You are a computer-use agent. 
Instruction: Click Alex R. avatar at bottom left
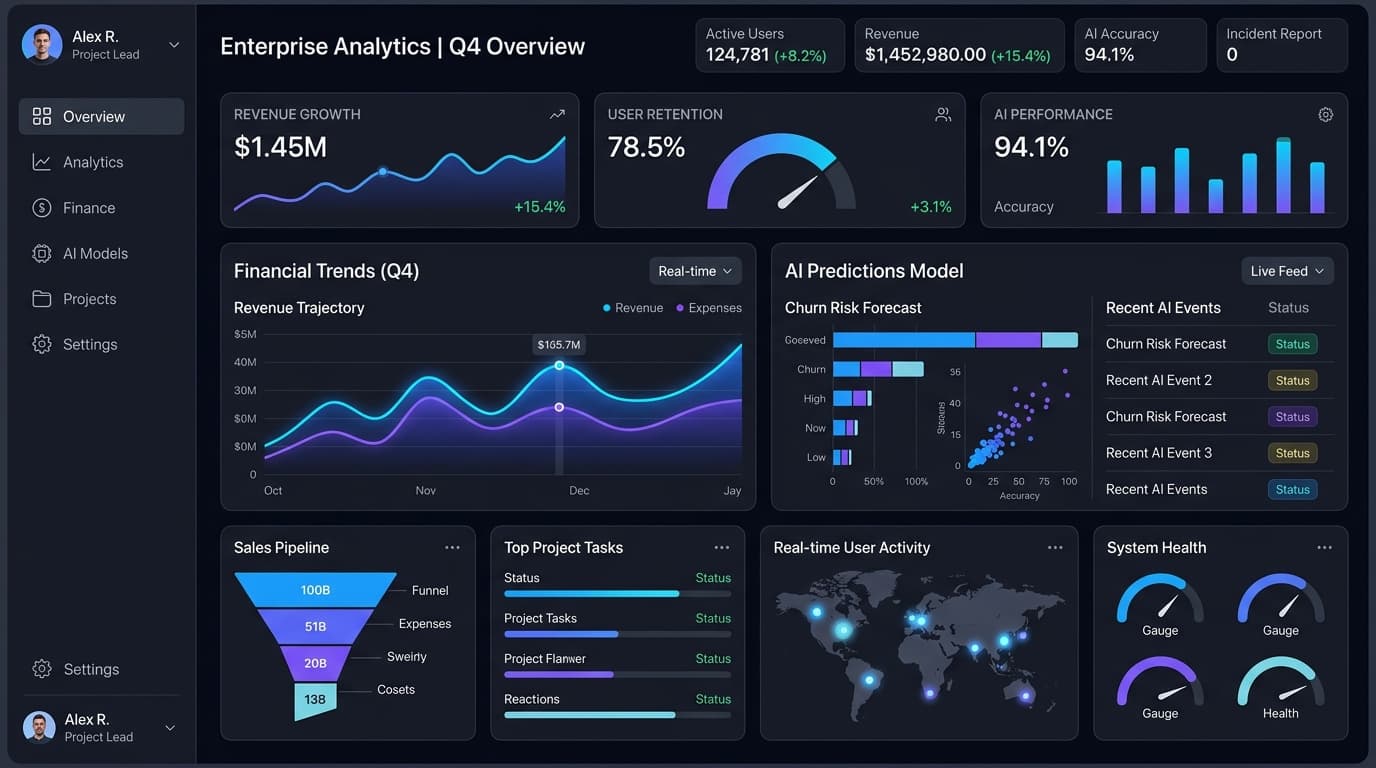coord(40,728)
